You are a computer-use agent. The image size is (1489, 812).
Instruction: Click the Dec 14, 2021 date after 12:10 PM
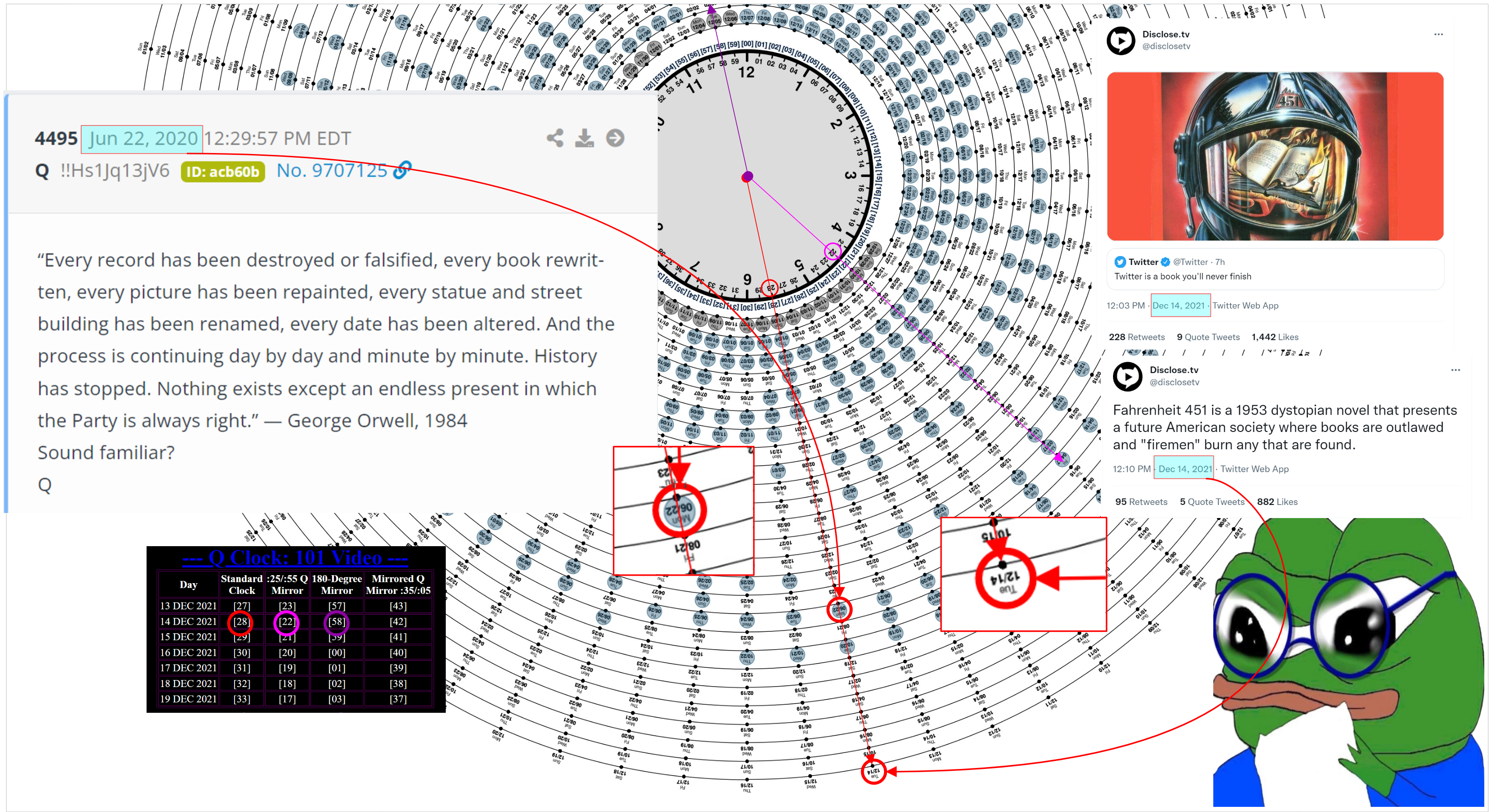pyautogui.click(x=1185, y=468)
